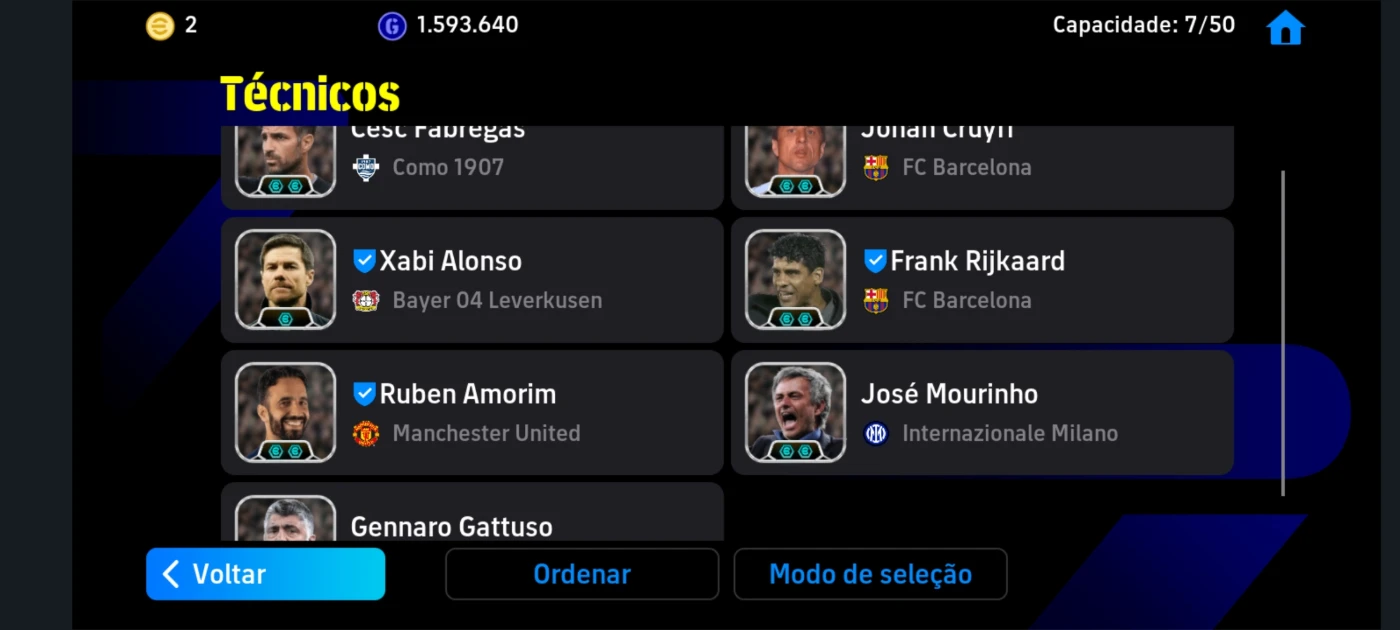This screenshot has width=1400, height=630.
Task: Select the Gennaro Gattuso coach entry
Action: [472, 512]
